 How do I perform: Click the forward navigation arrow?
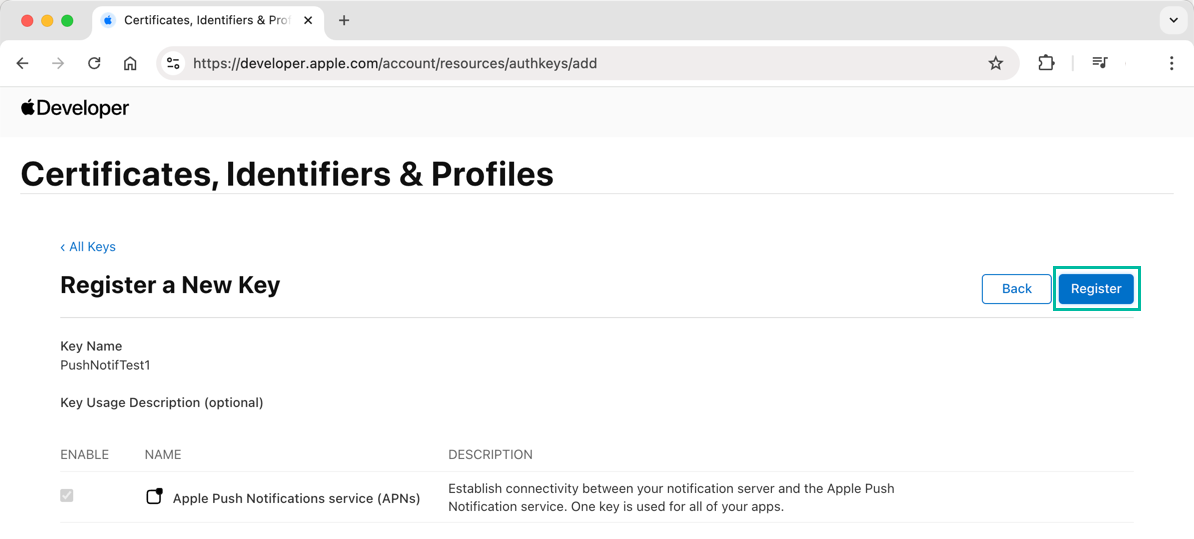[58, 63]
